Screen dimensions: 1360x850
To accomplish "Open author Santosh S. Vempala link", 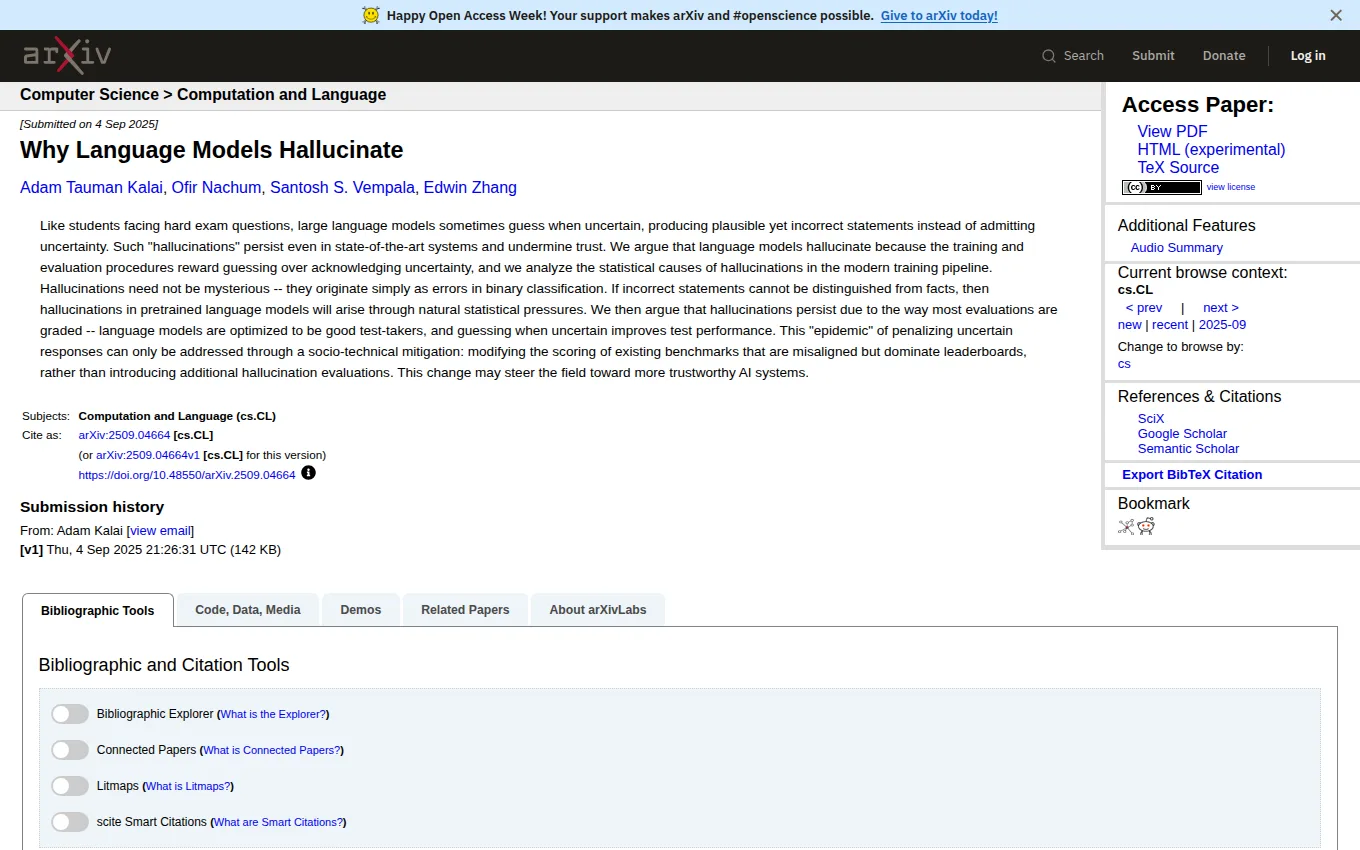I will pos(343,188).
